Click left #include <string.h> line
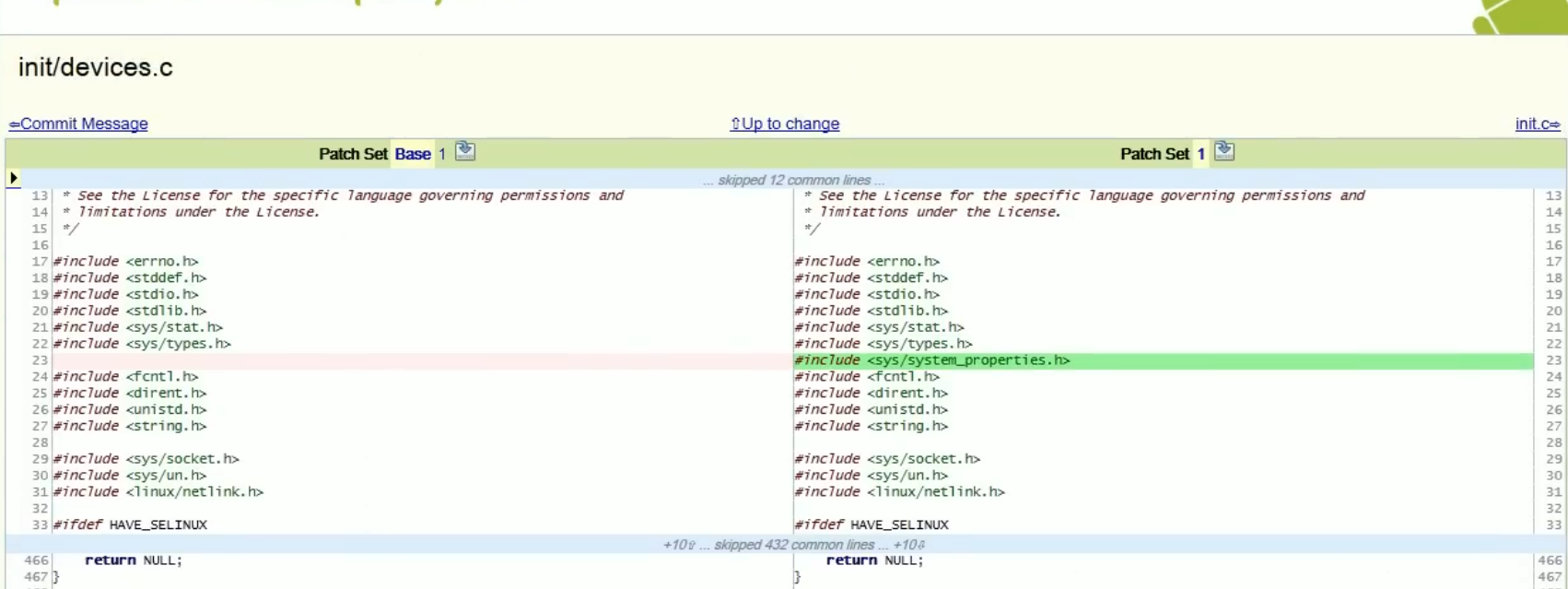The width and height of the screenshot is (1568, 589). coord(130,426)
